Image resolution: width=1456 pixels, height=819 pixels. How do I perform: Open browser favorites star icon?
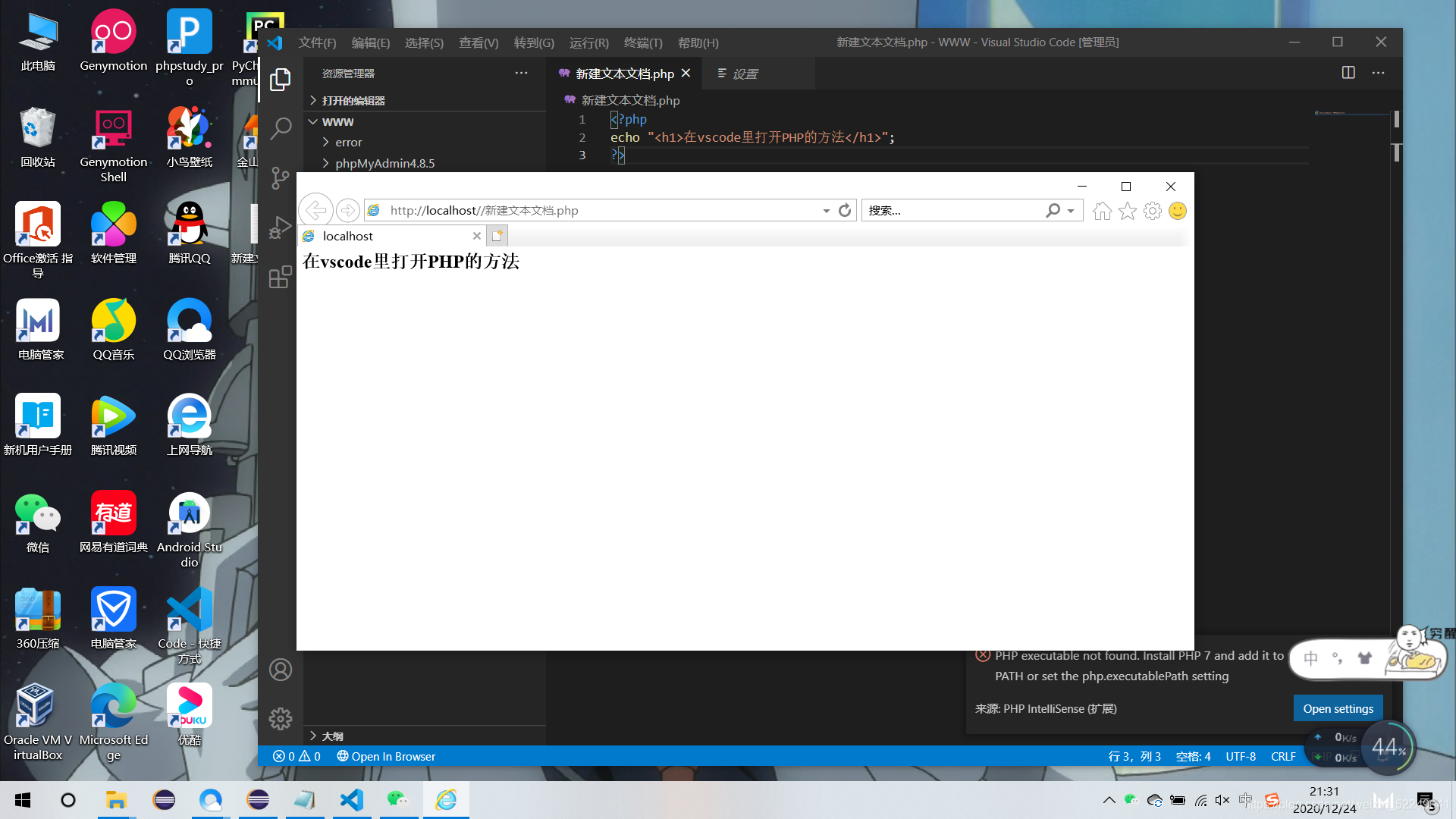[1128, 211]
